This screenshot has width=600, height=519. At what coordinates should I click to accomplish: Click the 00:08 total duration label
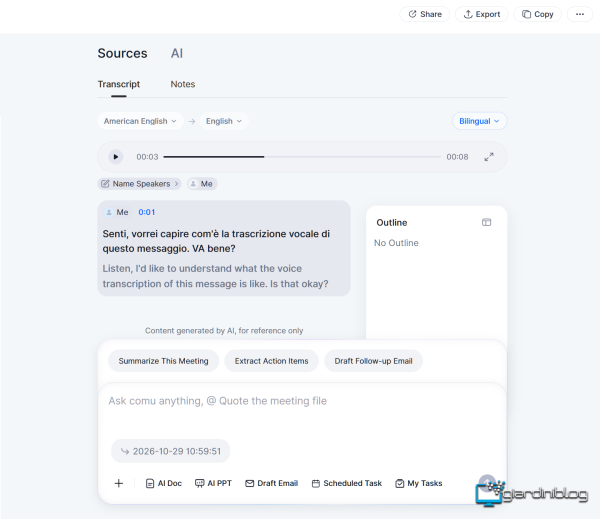[457, 157]
